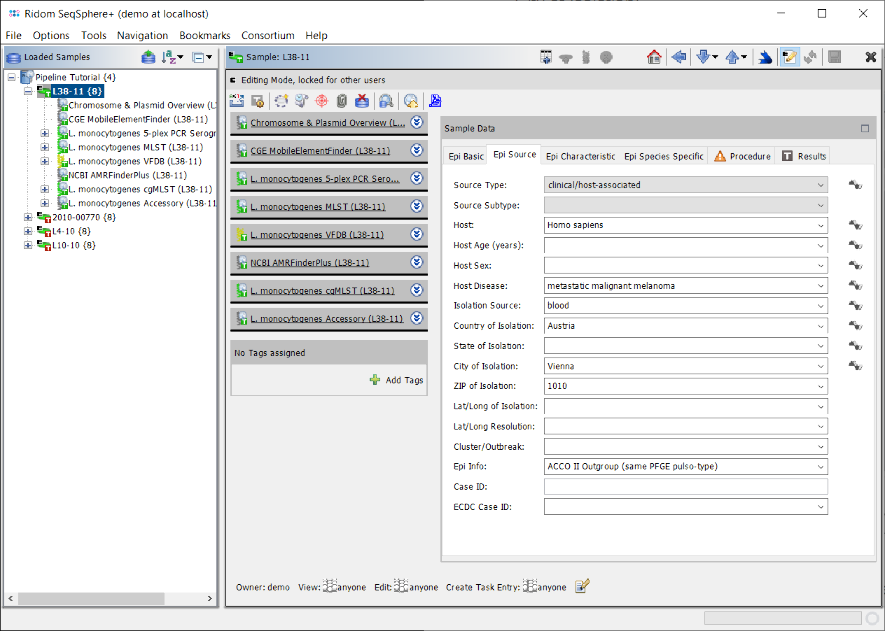Generate report with the document icon
The width and height of the screenshot is (885, 631).
point(434,100)
